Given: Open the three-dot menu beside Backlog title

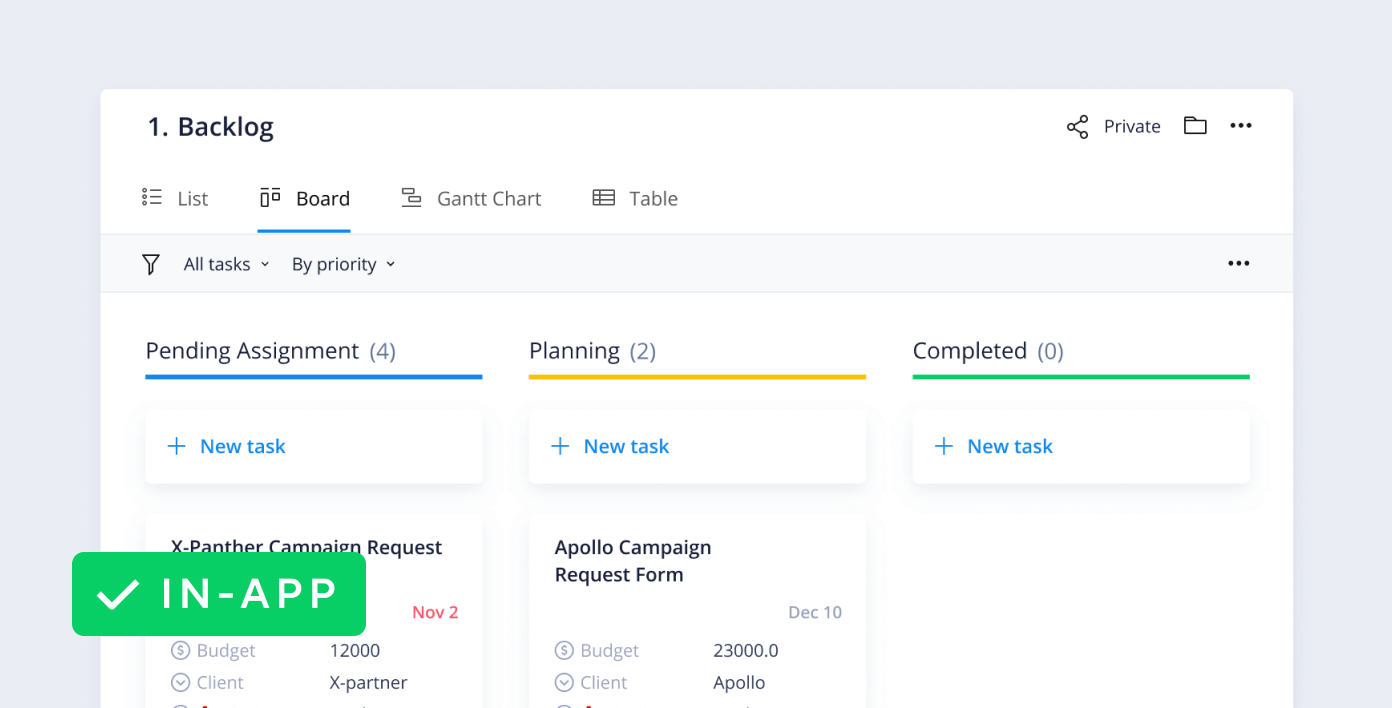Looking at the screenshot, I should point(1241,126).
